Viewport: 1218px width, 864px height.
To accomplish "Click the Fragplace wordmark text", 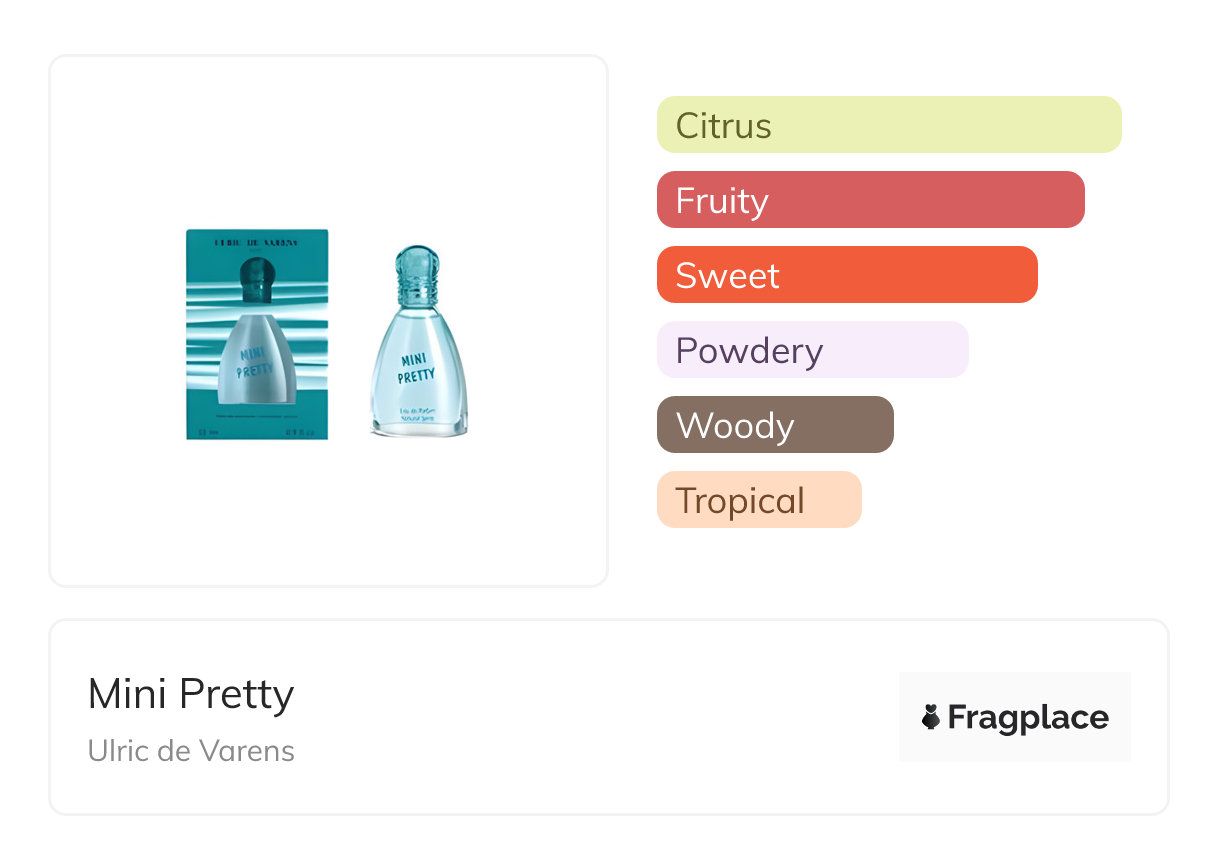I will tap(1028, 717).
